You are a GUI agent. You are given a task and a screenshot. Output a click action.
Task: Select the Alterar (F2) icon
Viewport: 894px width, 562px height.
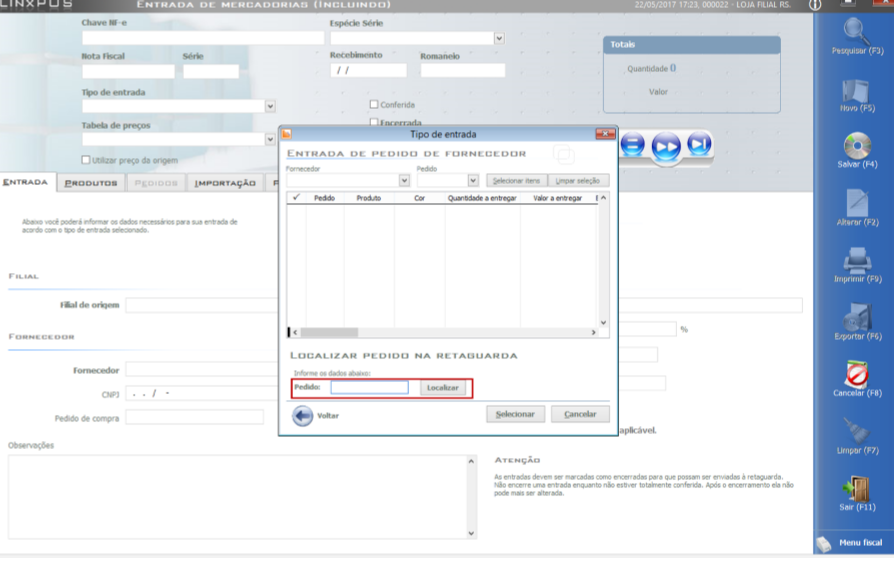click(857, 203)
